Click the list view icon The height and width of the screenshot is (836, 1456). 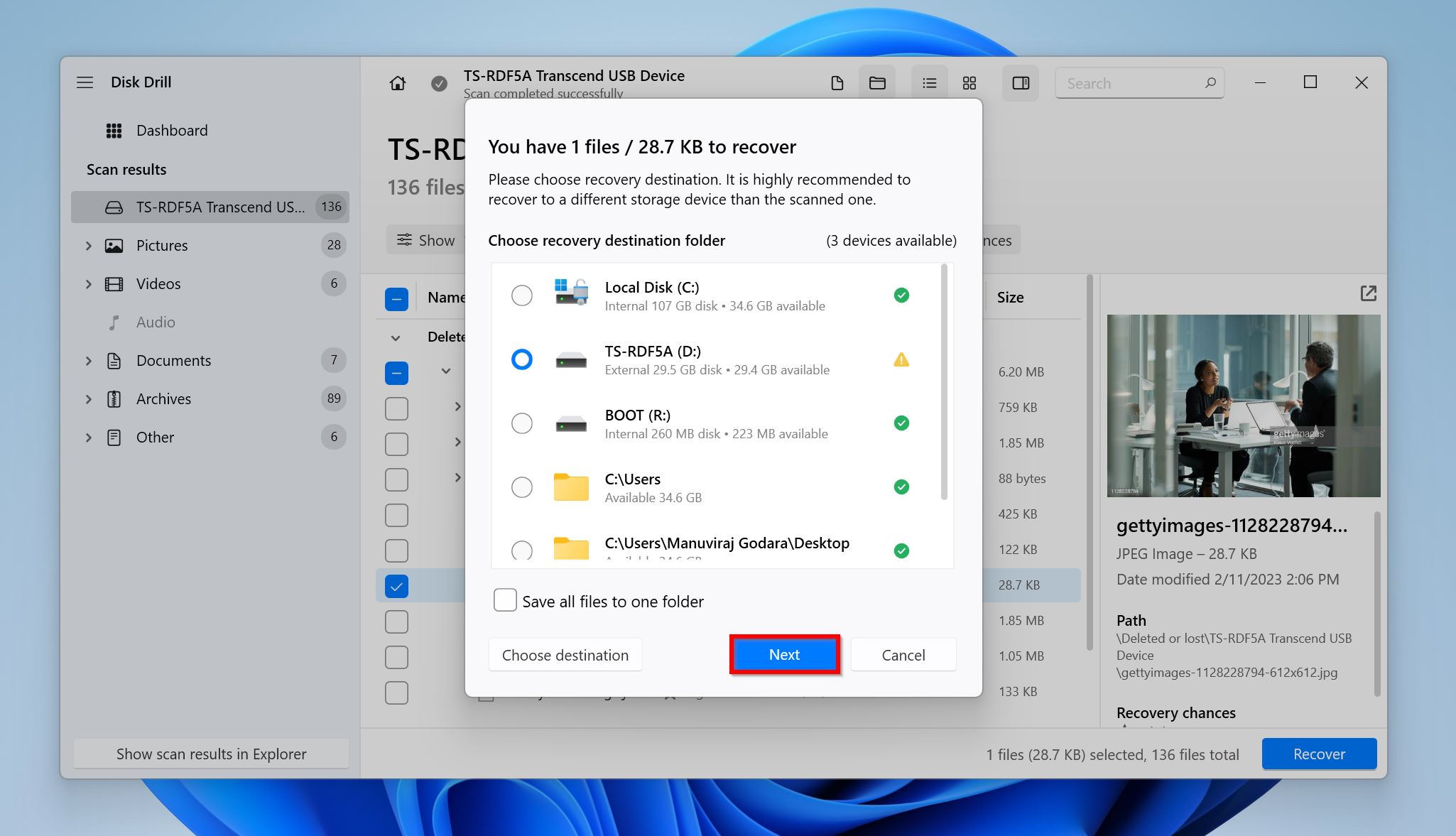point(929,83)
